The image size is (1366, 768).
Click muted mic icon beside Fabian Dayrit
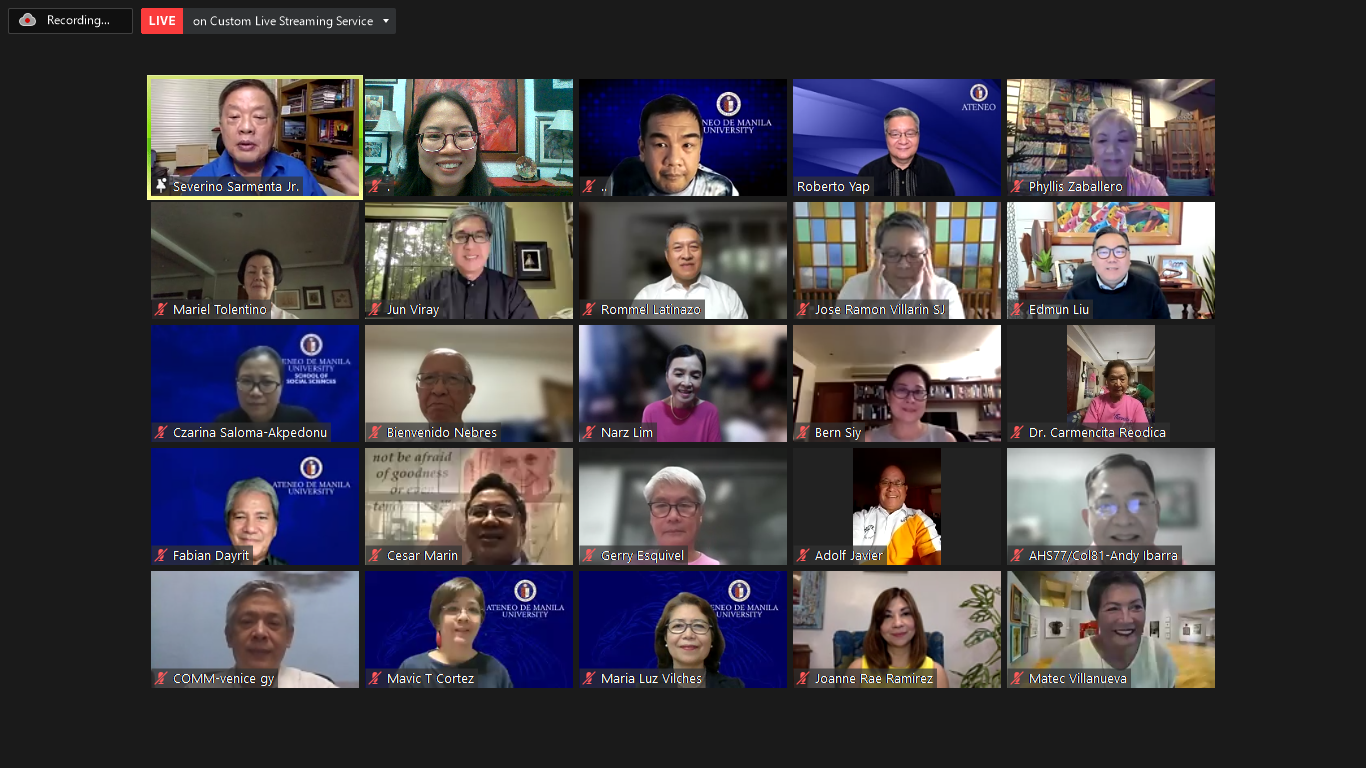161,555
